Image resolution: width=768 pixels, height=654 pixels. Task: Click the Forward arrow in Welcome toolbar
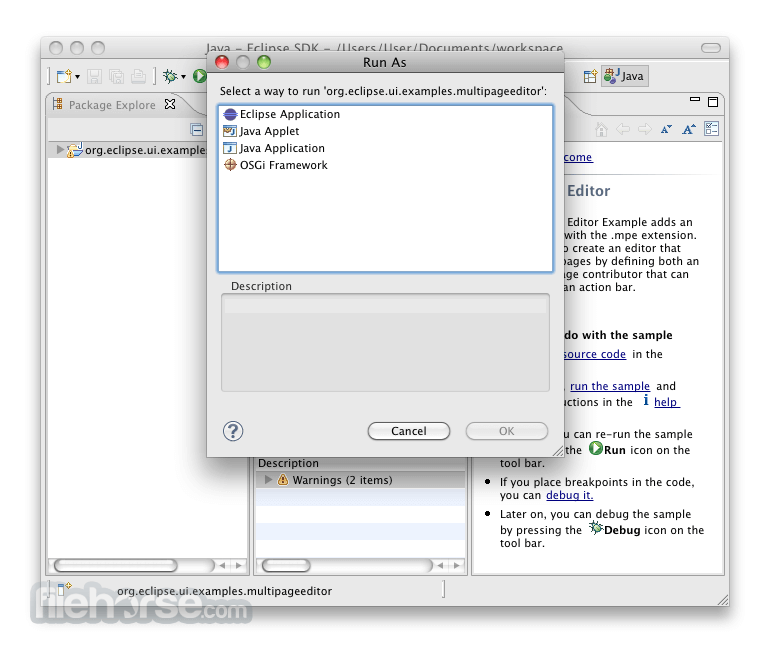click(x=645, y=129)
